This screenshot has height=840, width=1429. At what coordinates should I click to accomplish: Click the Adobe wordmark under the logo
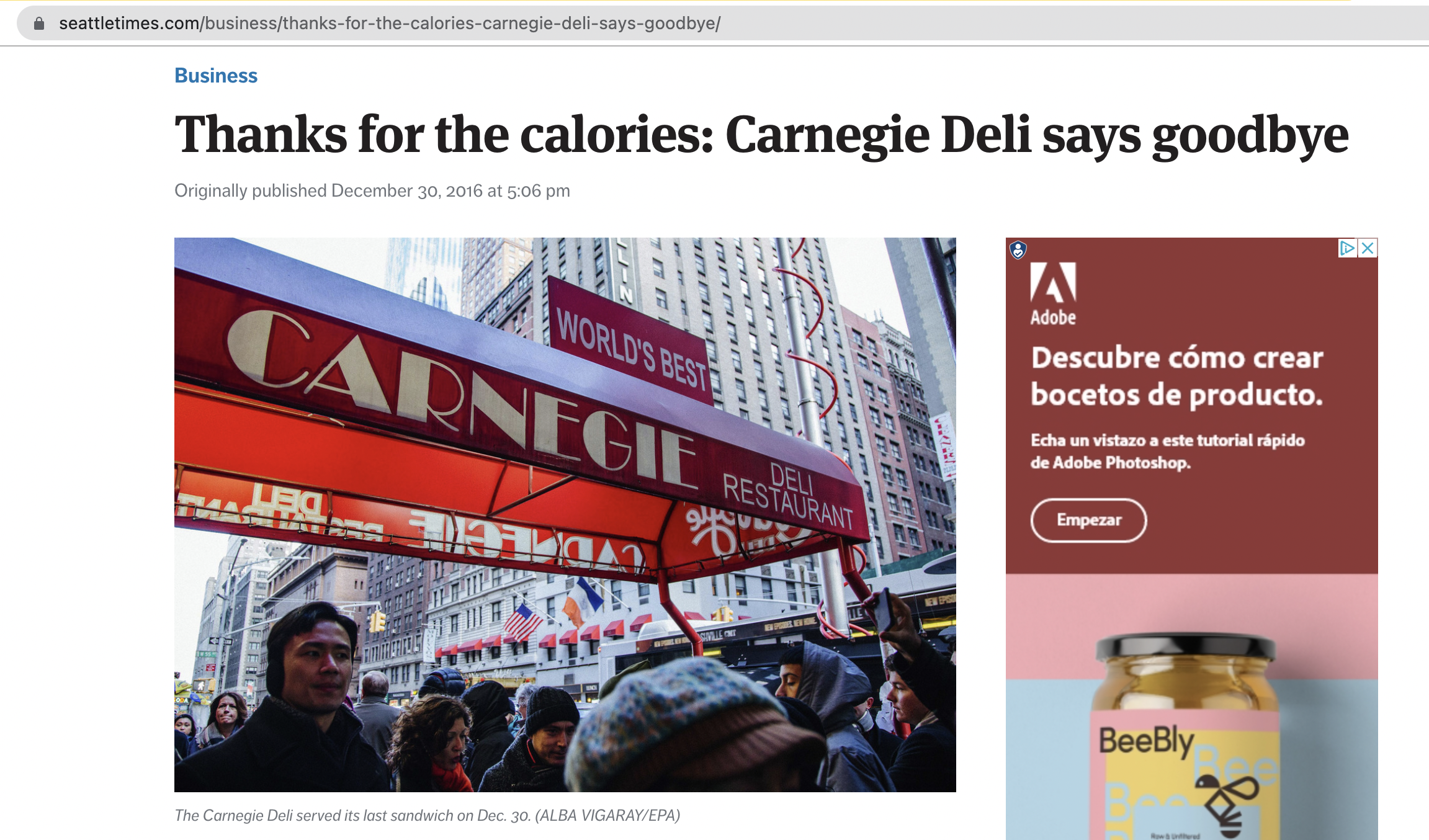point(1053,317)
